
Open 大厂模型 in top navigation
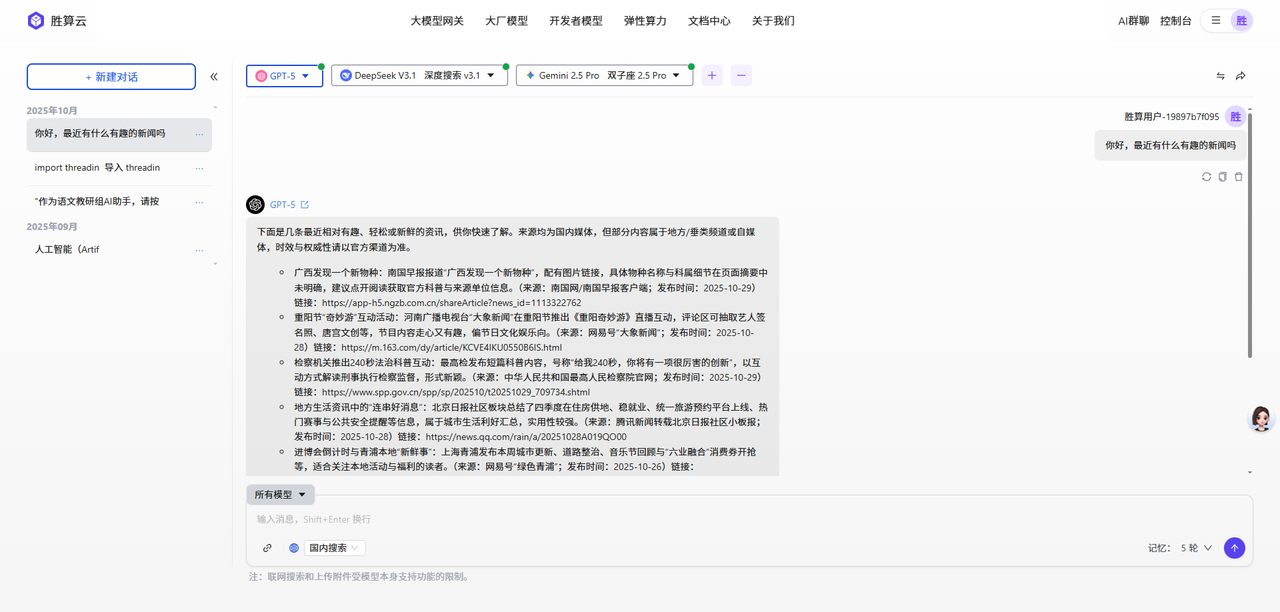506,20
